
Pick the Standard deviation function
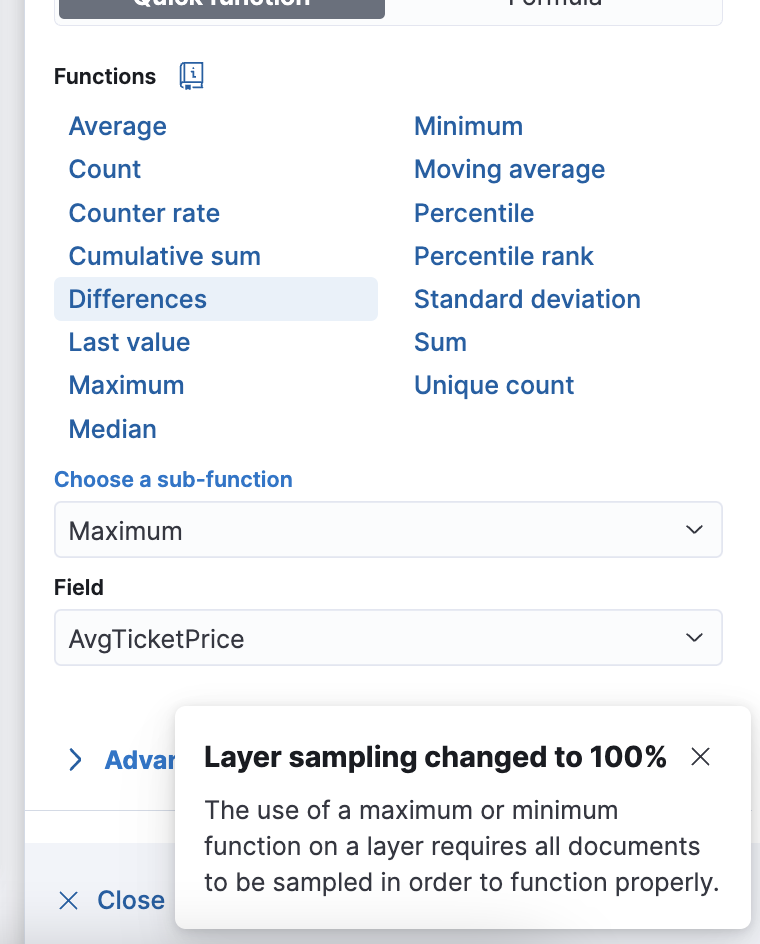pos(528,299)
